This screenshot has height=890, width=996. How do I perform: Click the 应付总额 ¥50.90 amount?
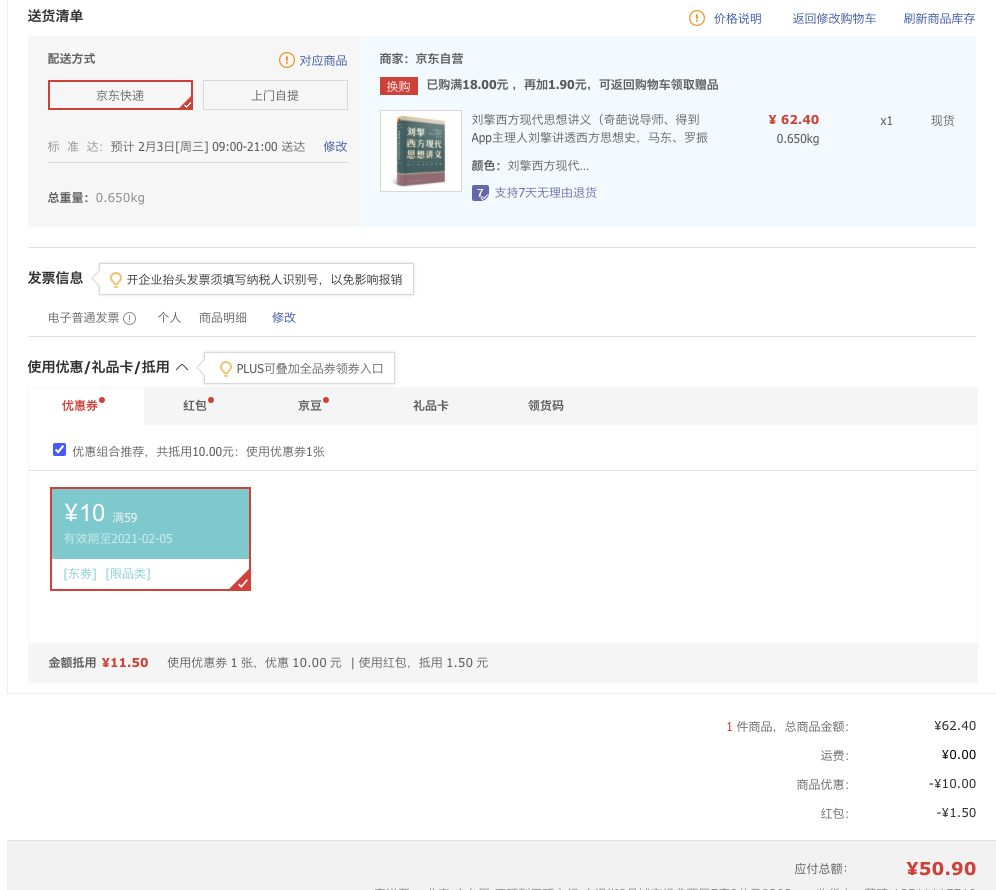[940, 868]
